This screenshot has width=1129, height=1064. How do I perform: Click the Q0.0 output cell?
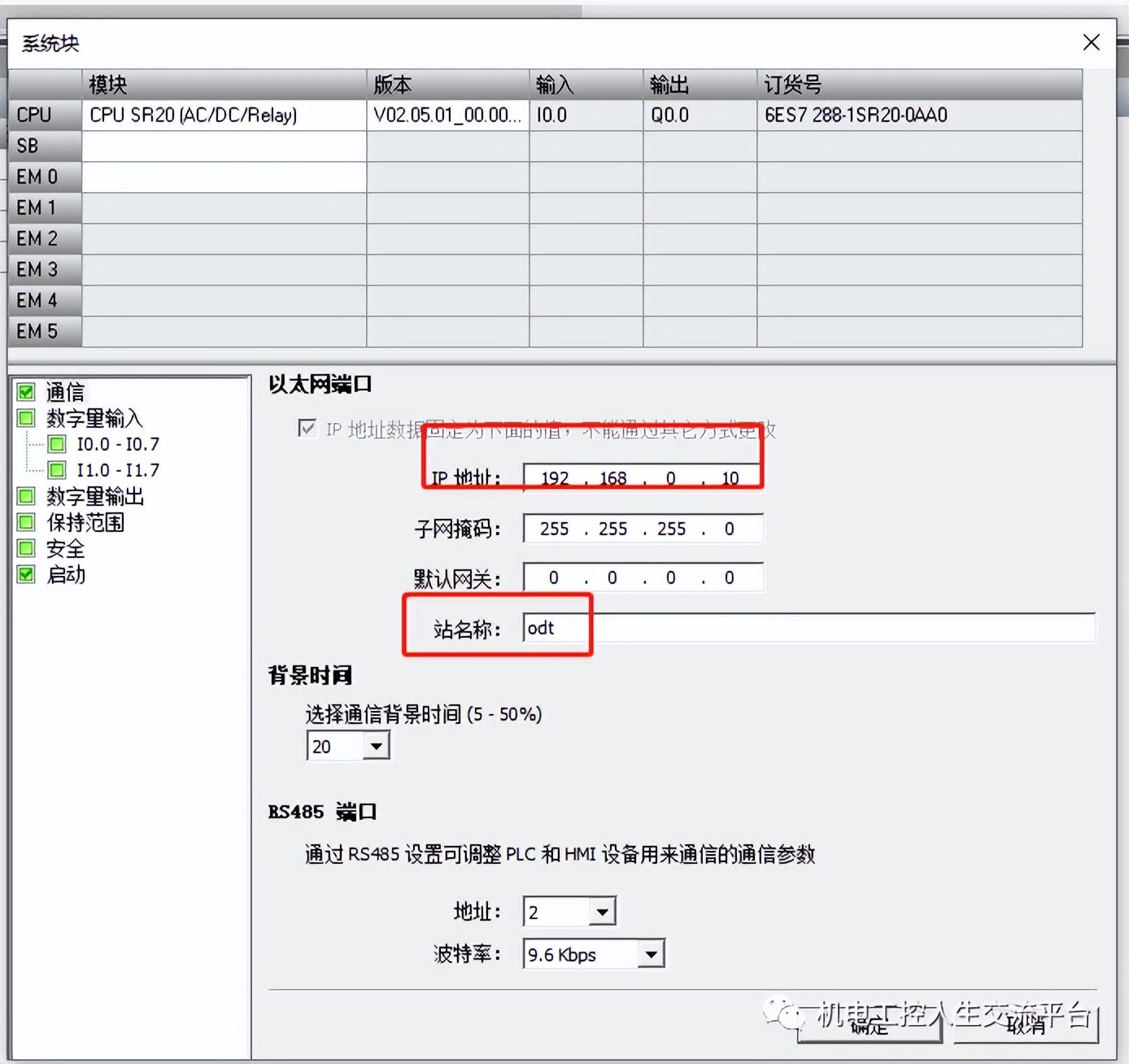[x=700, y=116]
